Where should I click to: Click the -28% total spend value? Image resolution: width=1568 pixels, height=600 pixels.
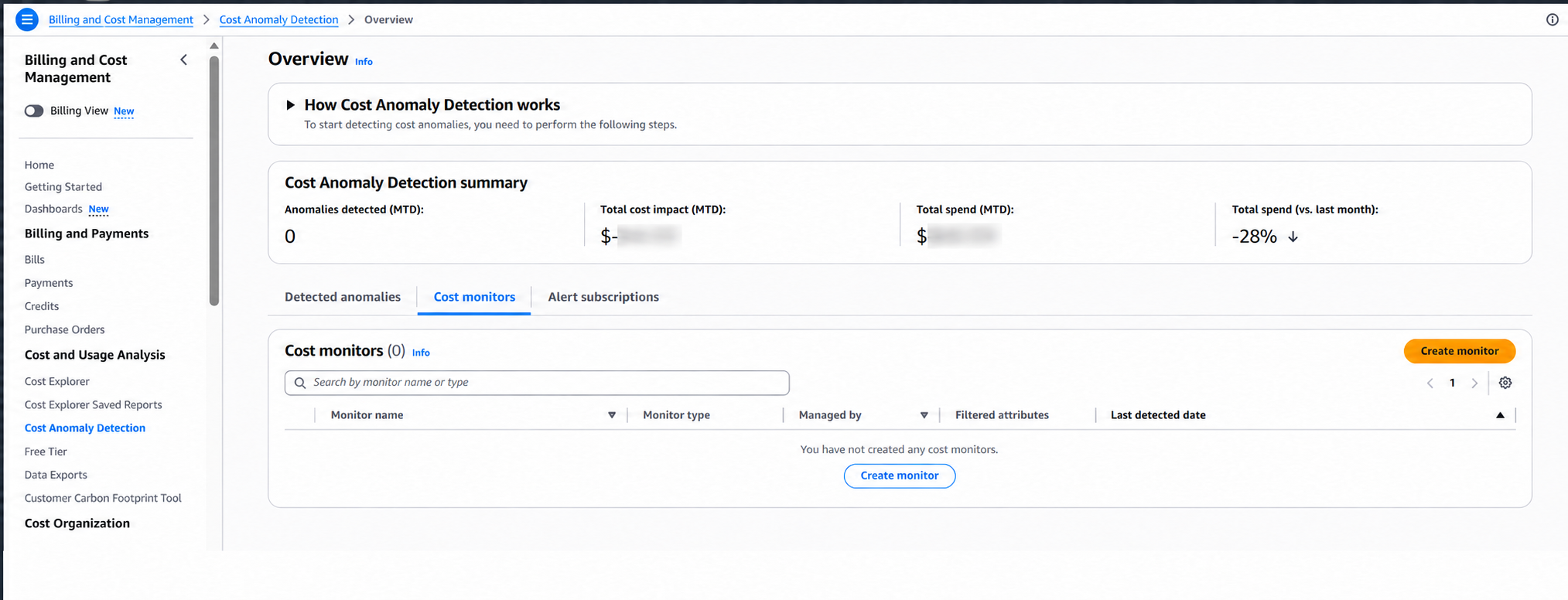tap(1254, 237)
